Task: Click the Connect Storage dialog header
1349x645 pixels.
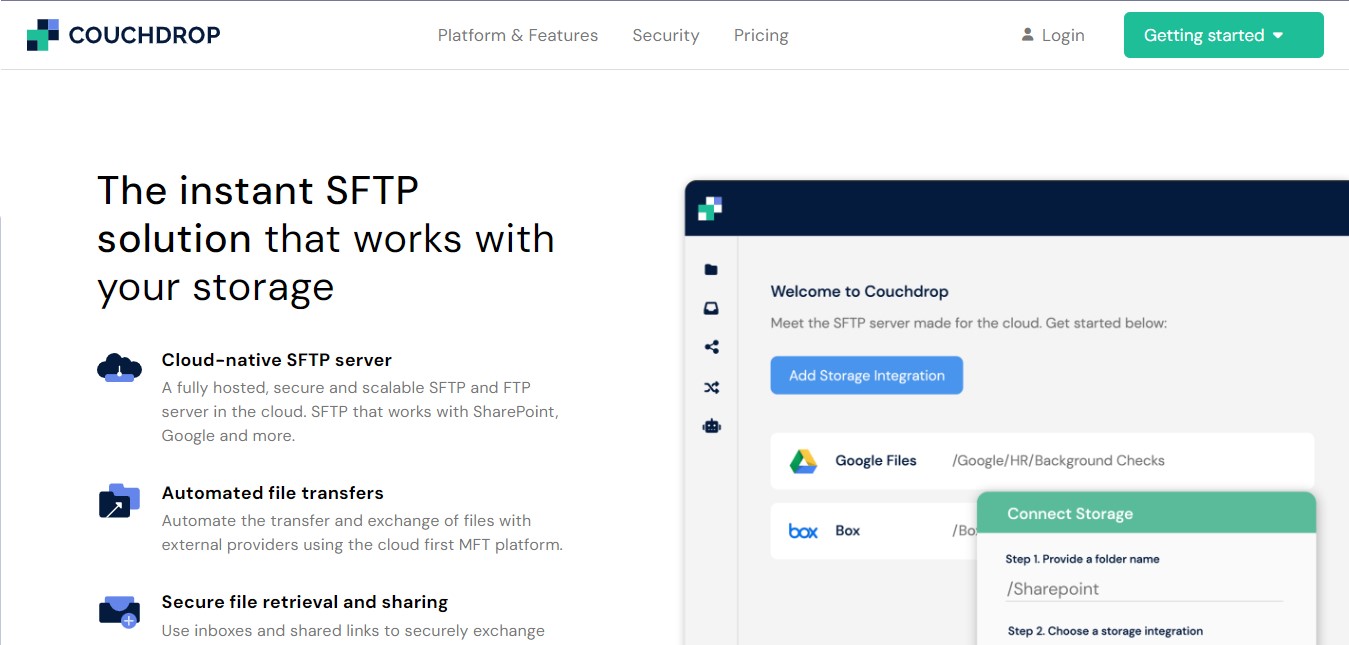Action: pyautogui.click(x=1146, y=513)
